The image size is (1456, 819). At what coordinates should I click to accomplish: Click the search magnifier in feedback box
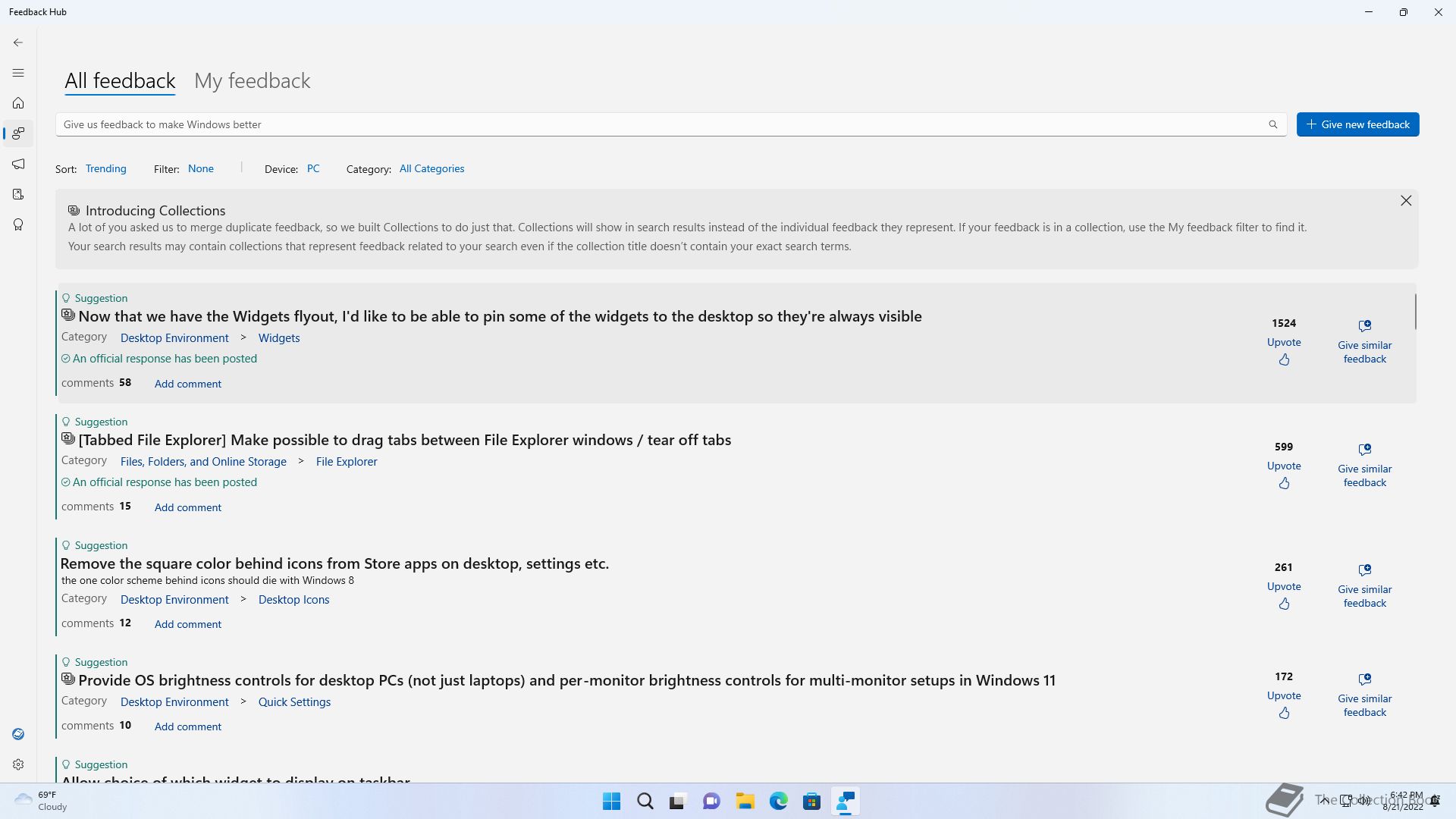[x=1273, y=124]
